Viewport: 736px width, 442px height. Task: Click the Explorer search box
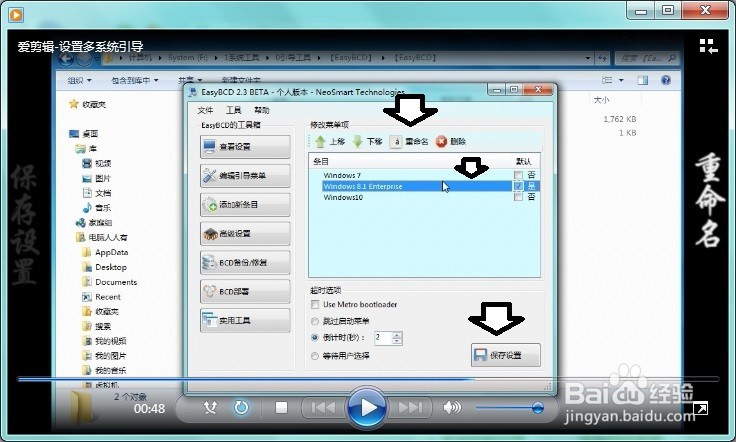646,58
